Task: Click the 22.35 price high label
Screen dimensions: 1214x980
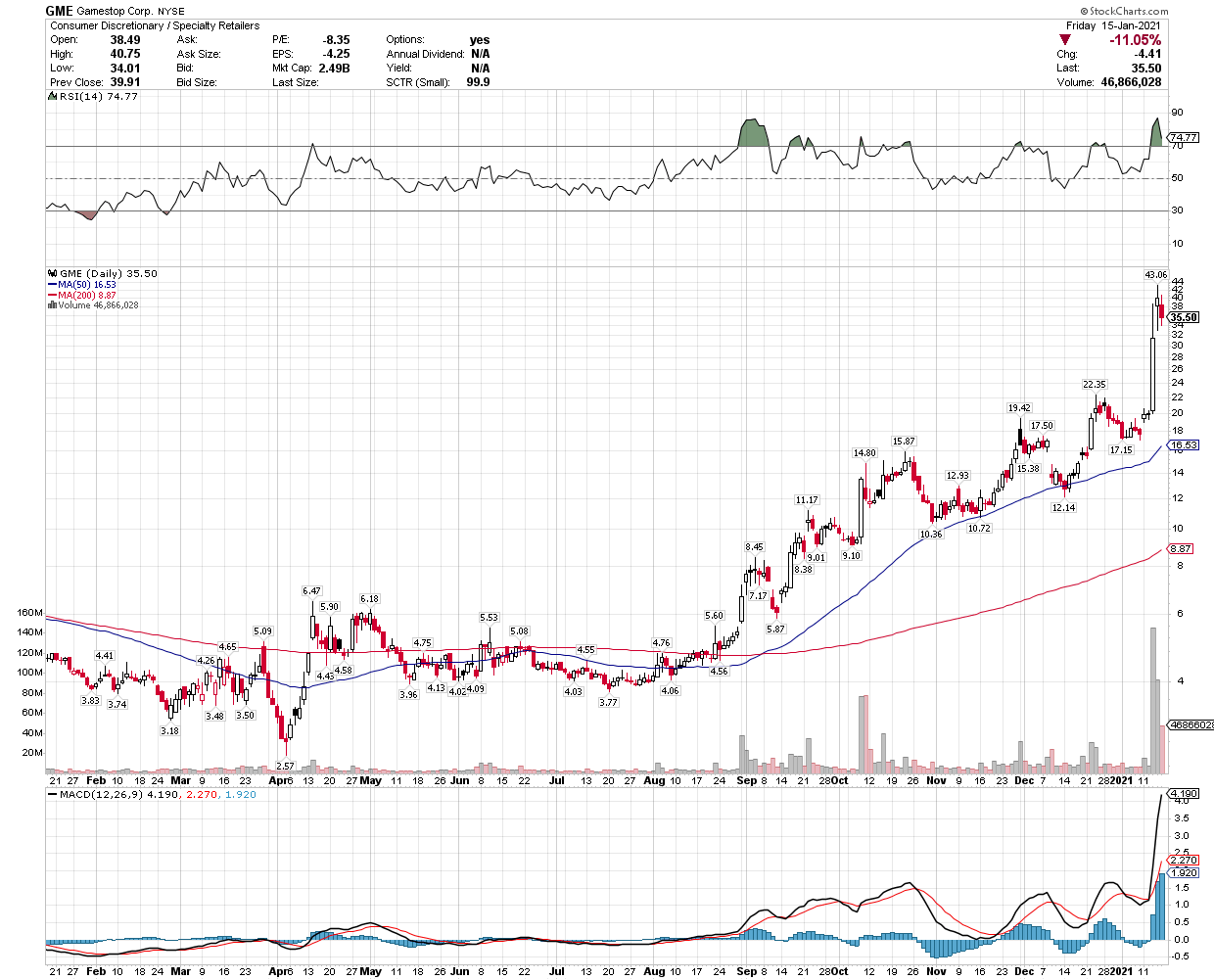Action: pos(1094,385)
